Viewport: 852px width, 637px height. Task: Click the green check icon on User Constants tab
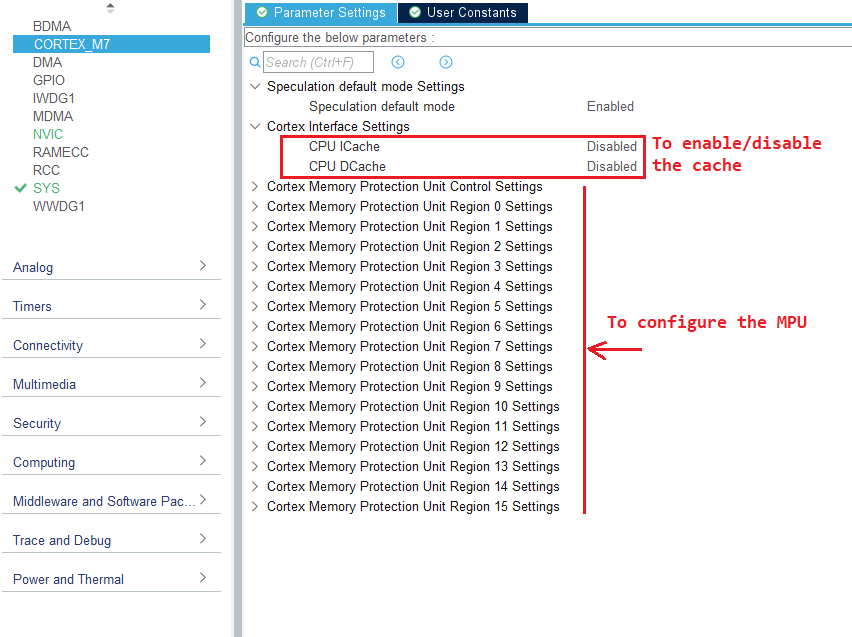413,12
